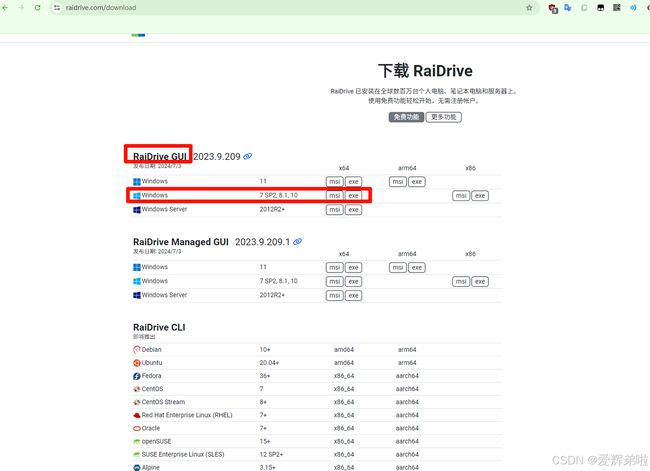This screenshot has width=650, height=471.
Task: Download Managed GUI Windows 7 SP2 x86 exe
Action: (x=480, y=282)
